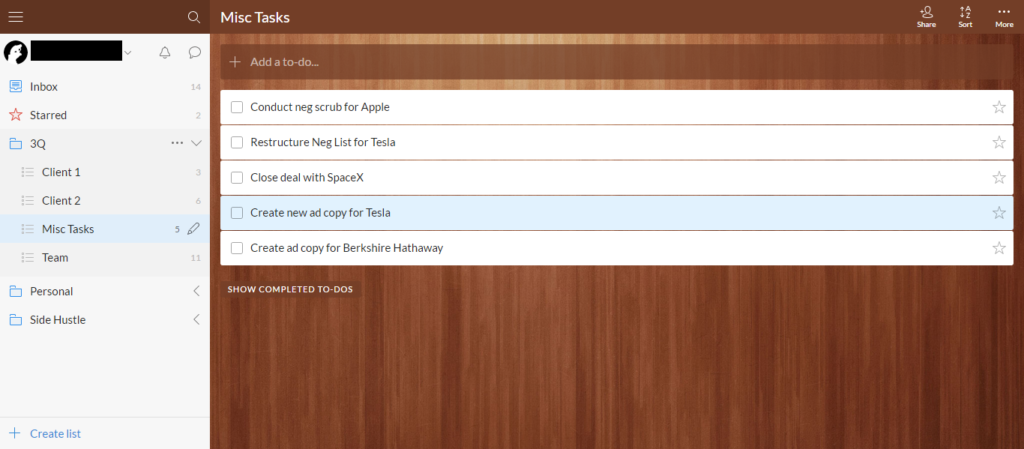The image size is (1024, 449).
Task: Open the More menu
Action: pos(1004,17)
